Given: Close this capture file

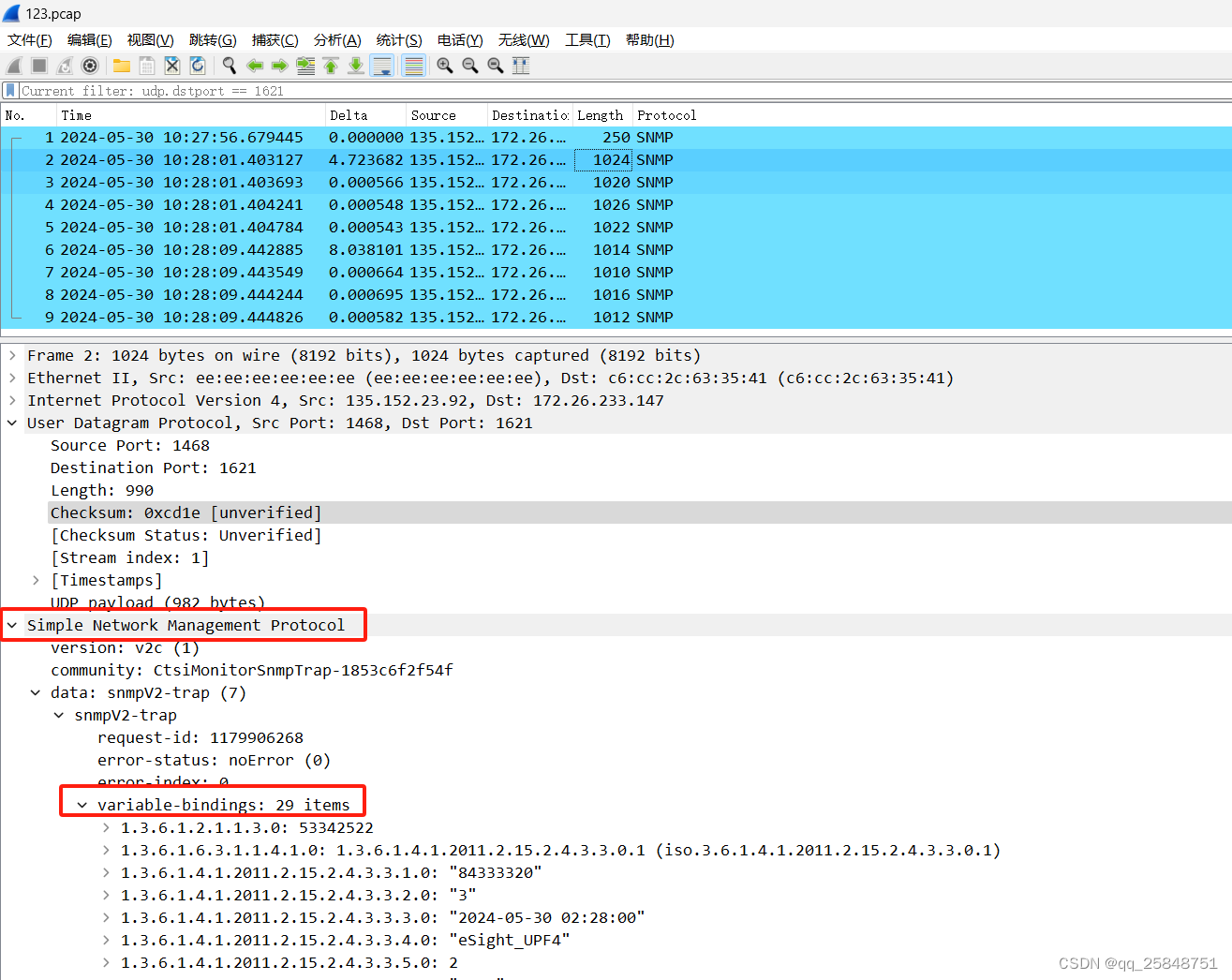Looking at the screenshot, I should [x=171, y=65].
